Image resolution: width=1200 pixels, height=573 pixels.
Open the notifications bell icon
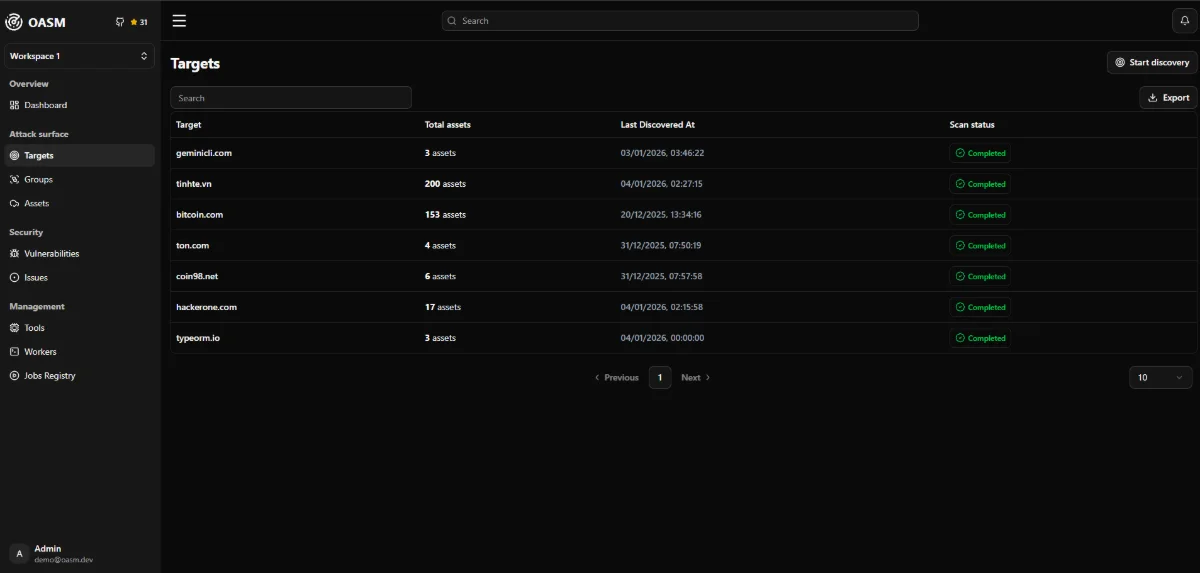1183,20
